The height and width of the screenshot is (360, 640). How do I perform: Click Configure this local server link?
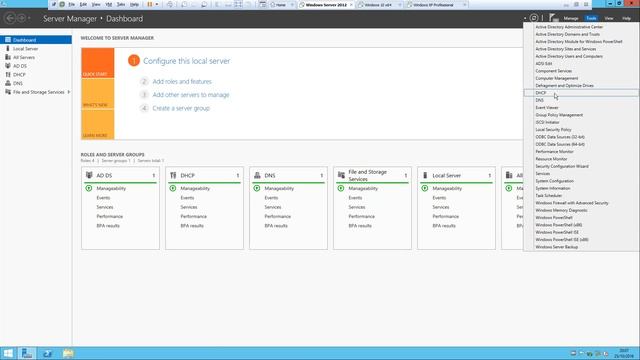(187, 61)
